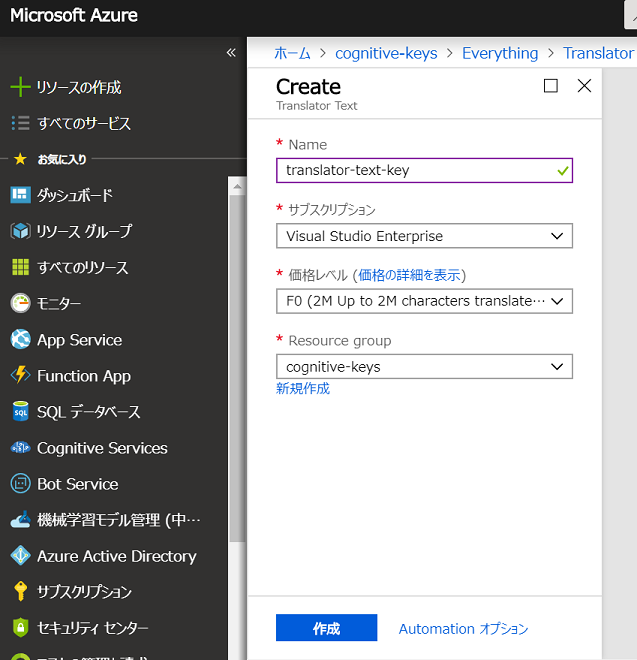Collapse the sidebar with the double-chevron icon
637x660 pixels.
231,53
